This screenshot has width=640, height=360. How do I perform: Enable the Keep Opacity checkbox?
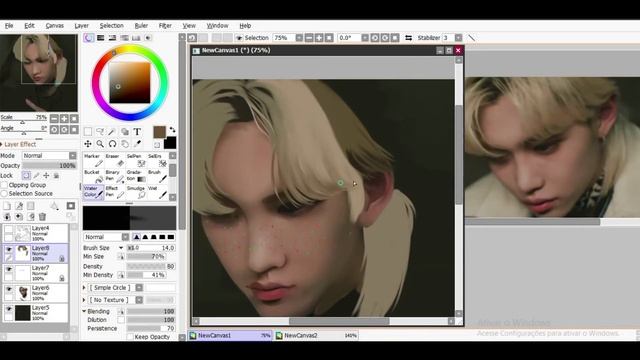(x=130, y=337)
